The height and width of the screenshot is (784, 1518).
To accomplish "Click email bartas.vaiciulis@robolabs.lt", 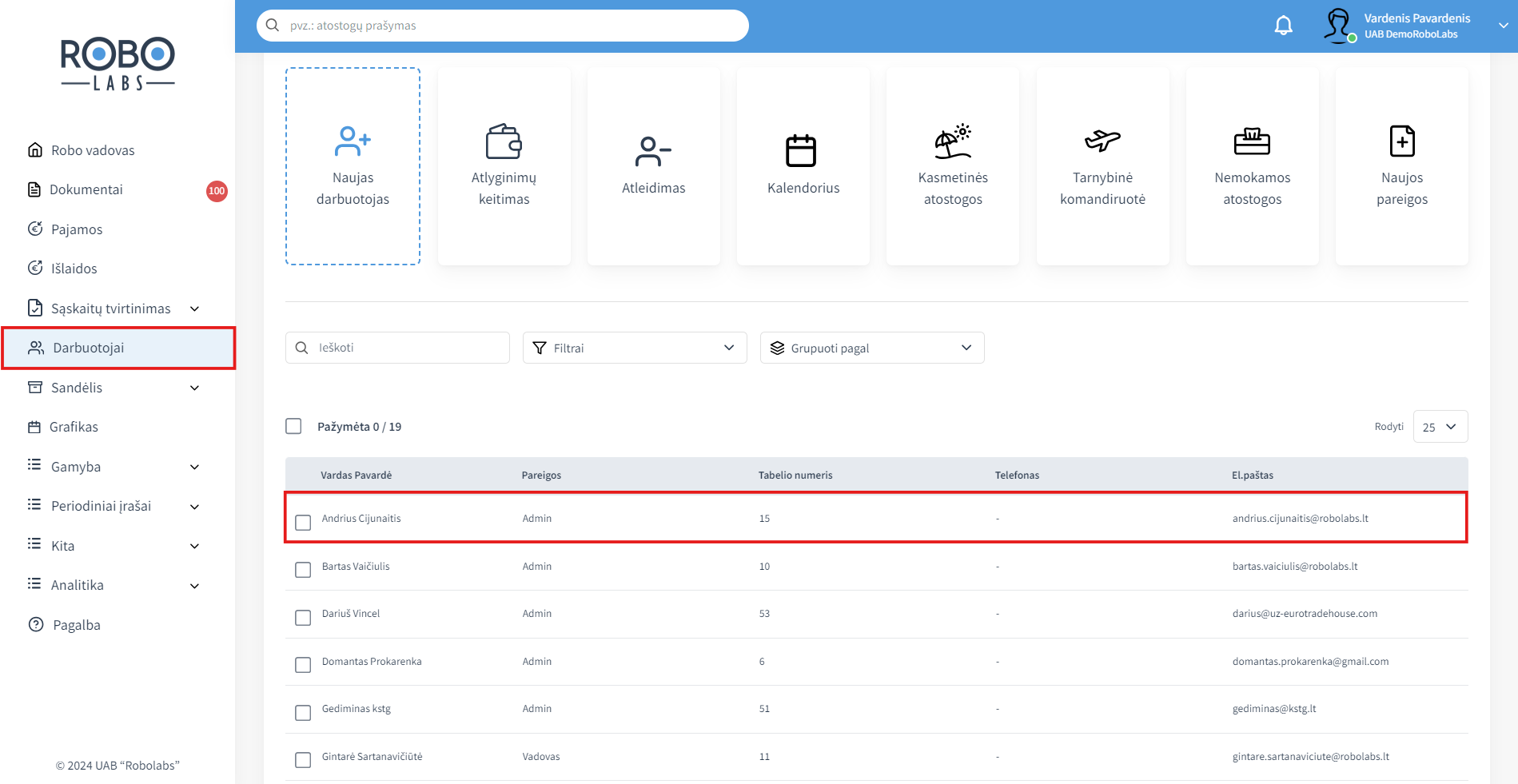I will 1295,567.
